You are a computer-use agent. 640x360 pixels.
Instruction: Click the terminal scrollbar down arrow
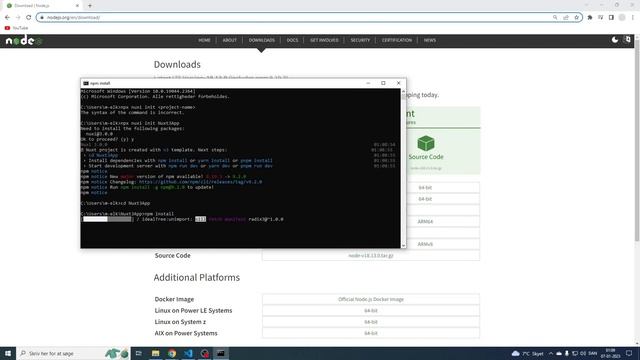[x=403, y=245]
